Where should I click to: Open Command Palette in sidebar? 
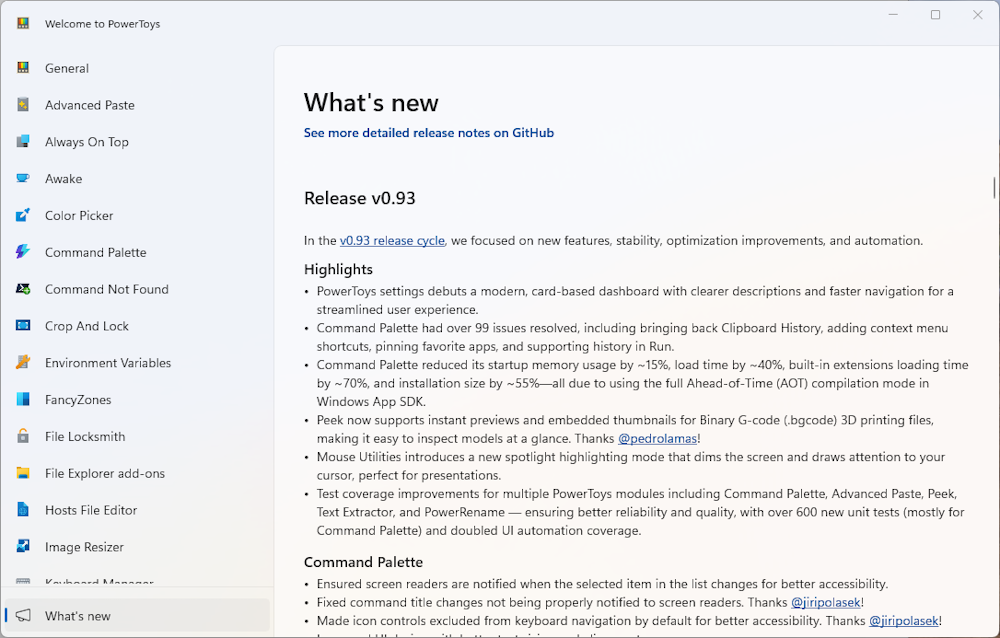(x=136, y=253)
